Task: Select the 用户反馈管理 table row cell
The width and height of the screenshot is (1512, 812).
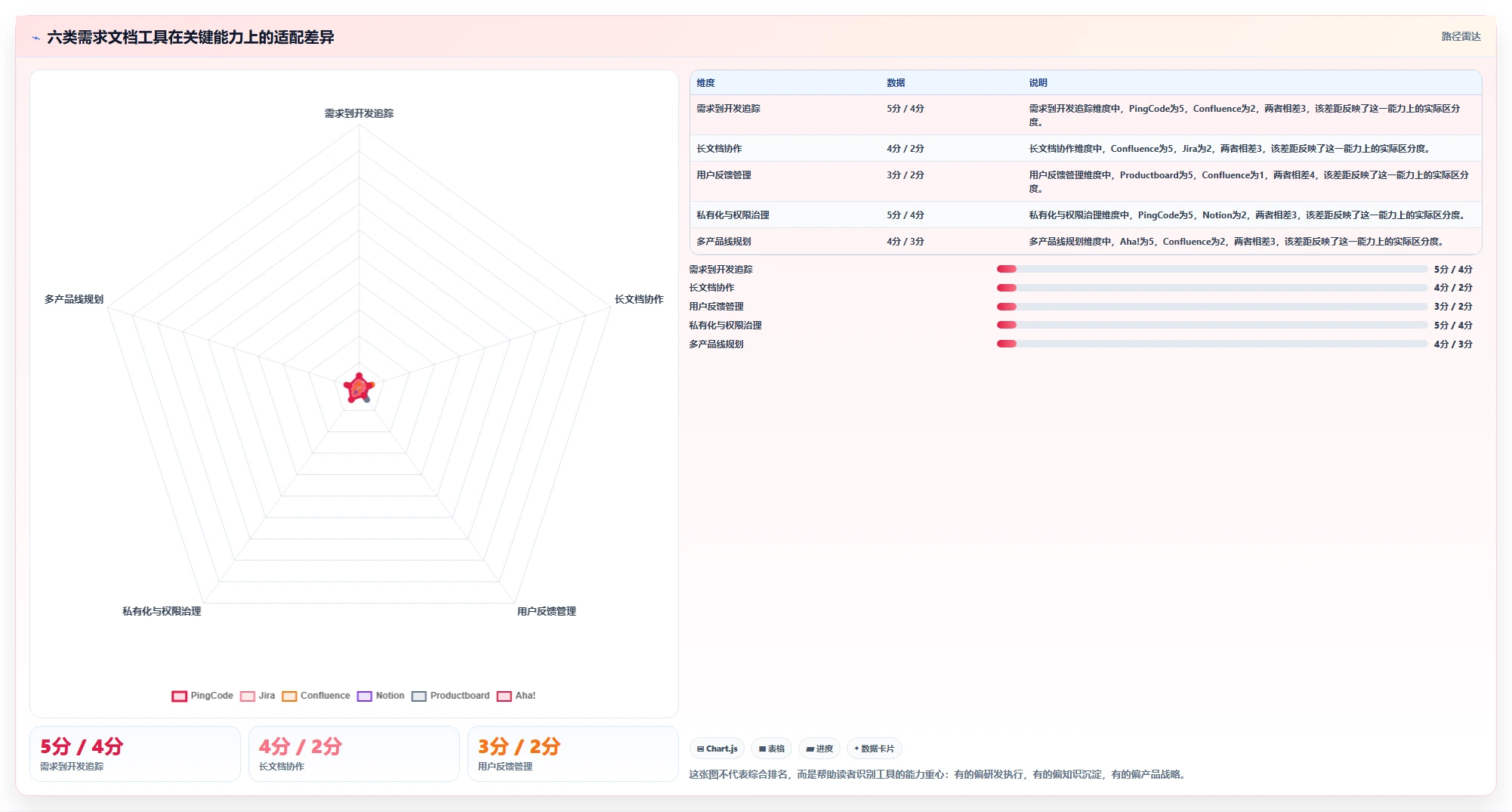Action: pyautogui.click(x=724, y=175)
